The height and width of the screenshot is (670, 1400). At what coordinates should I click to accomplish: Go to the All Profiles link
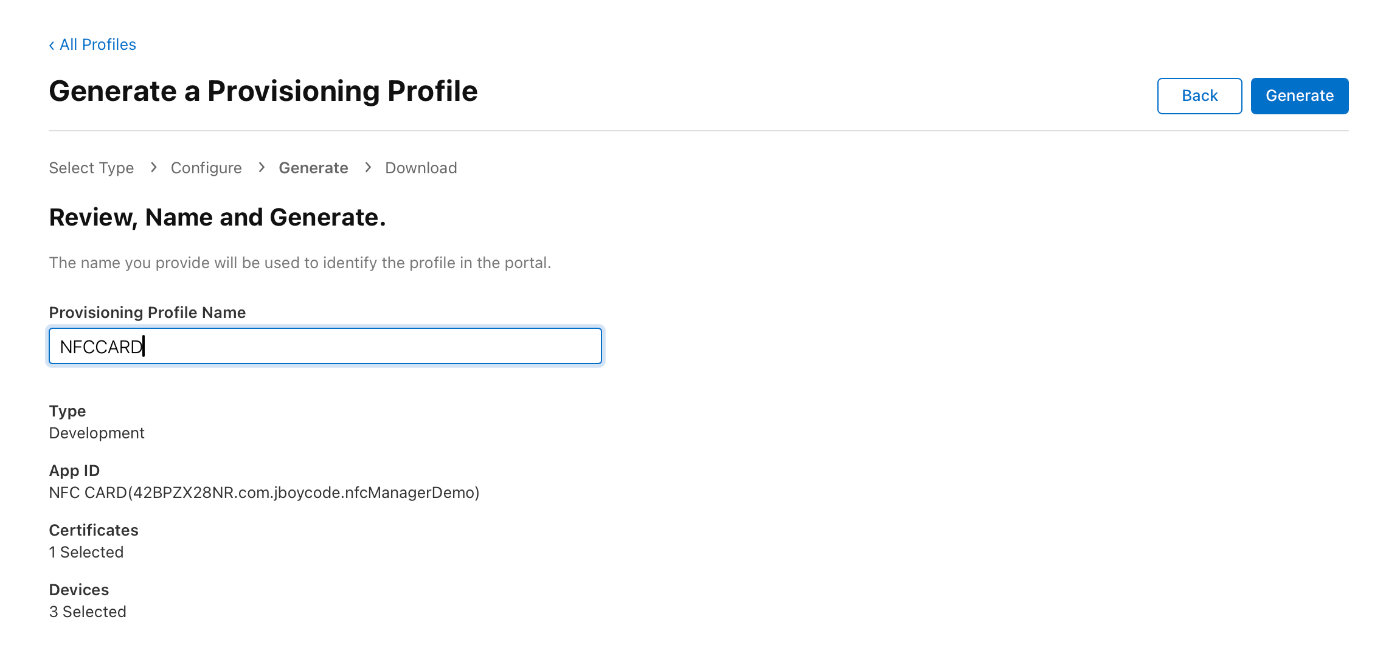(x=98, y=44)
